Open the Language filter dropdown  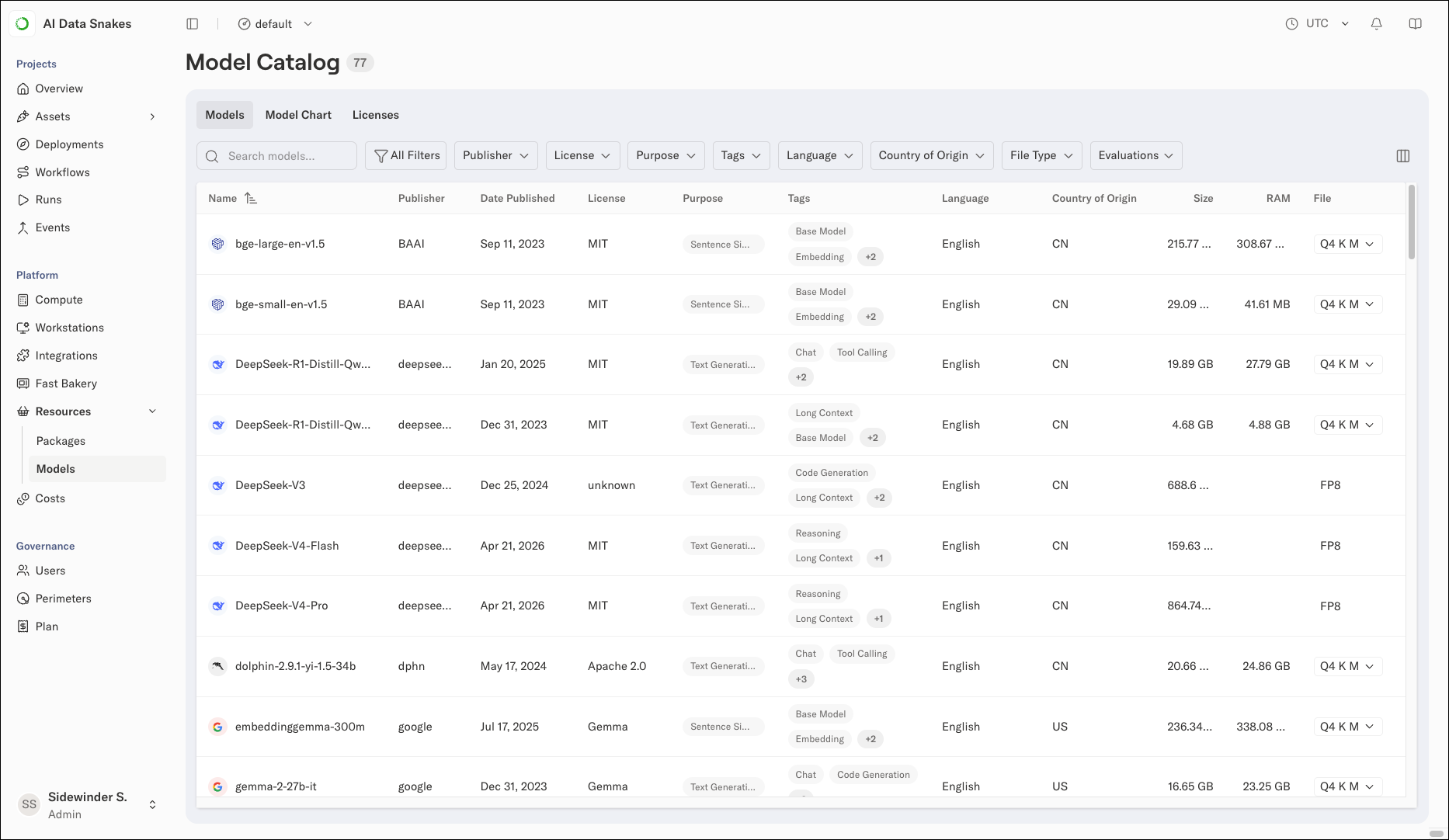820,155
